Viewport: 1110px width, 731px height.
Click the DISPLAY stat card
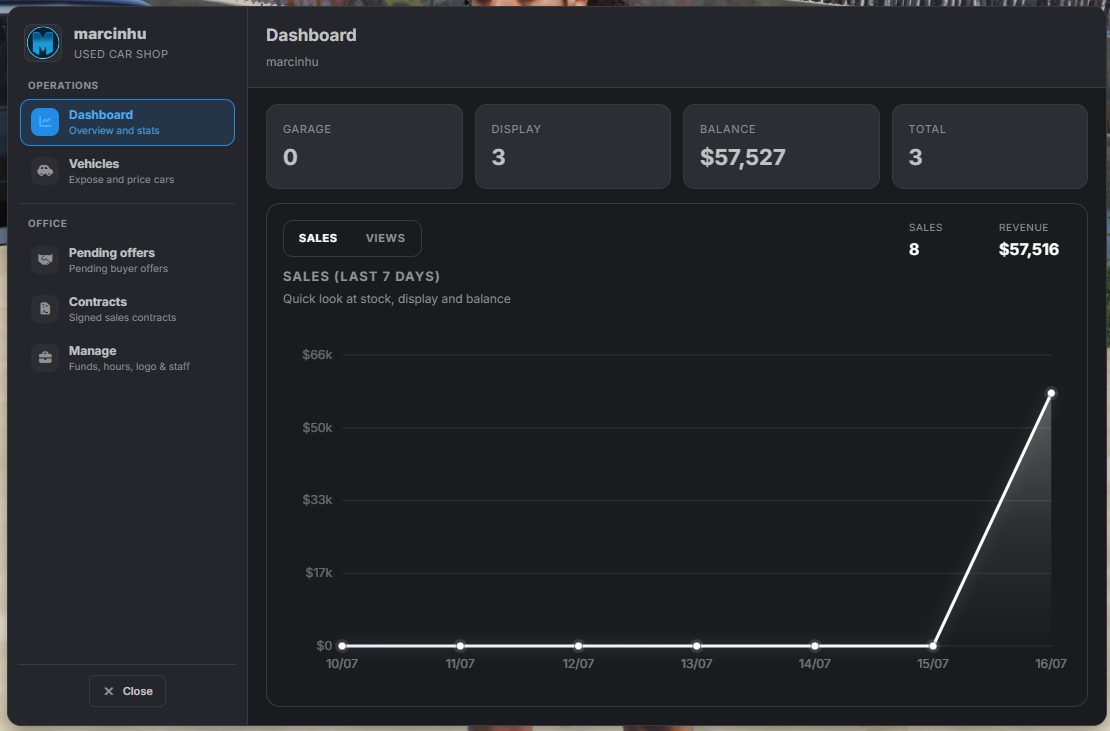573,146
